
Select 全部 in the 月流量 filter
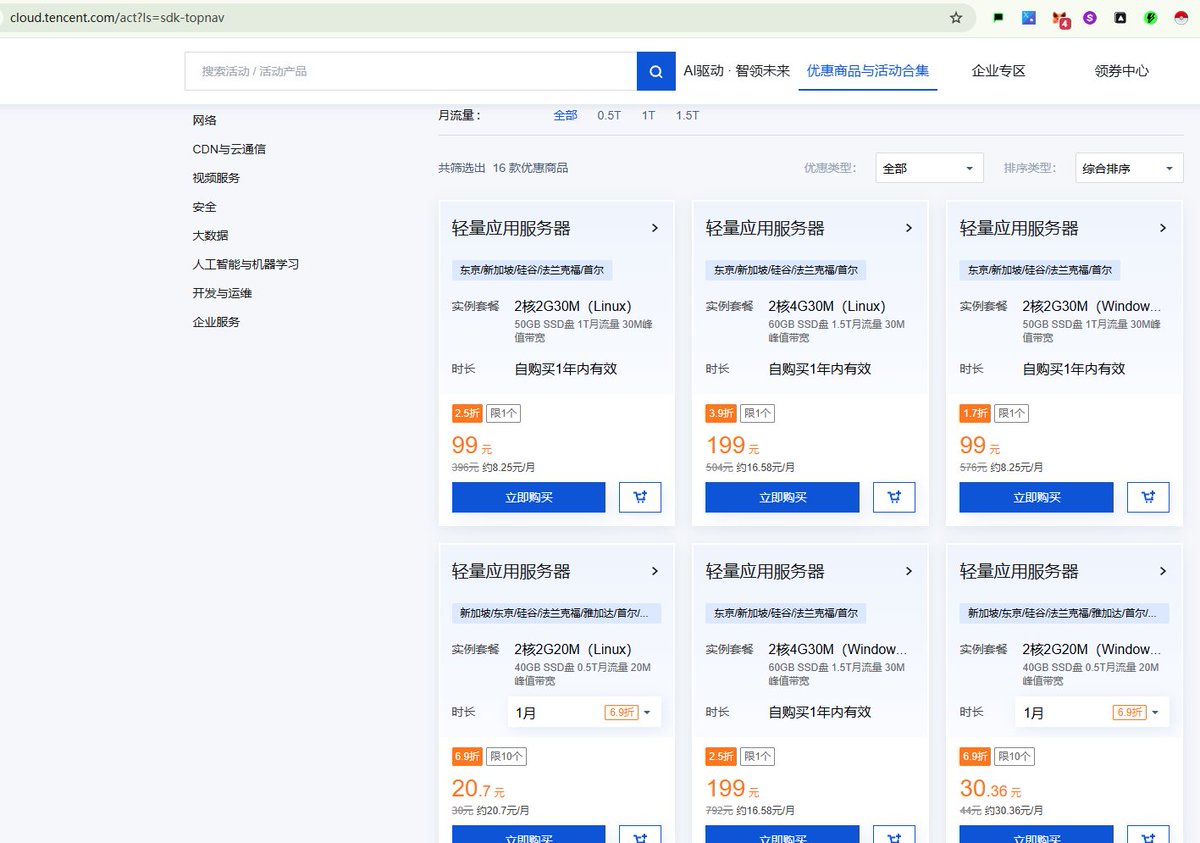[565, 115]
